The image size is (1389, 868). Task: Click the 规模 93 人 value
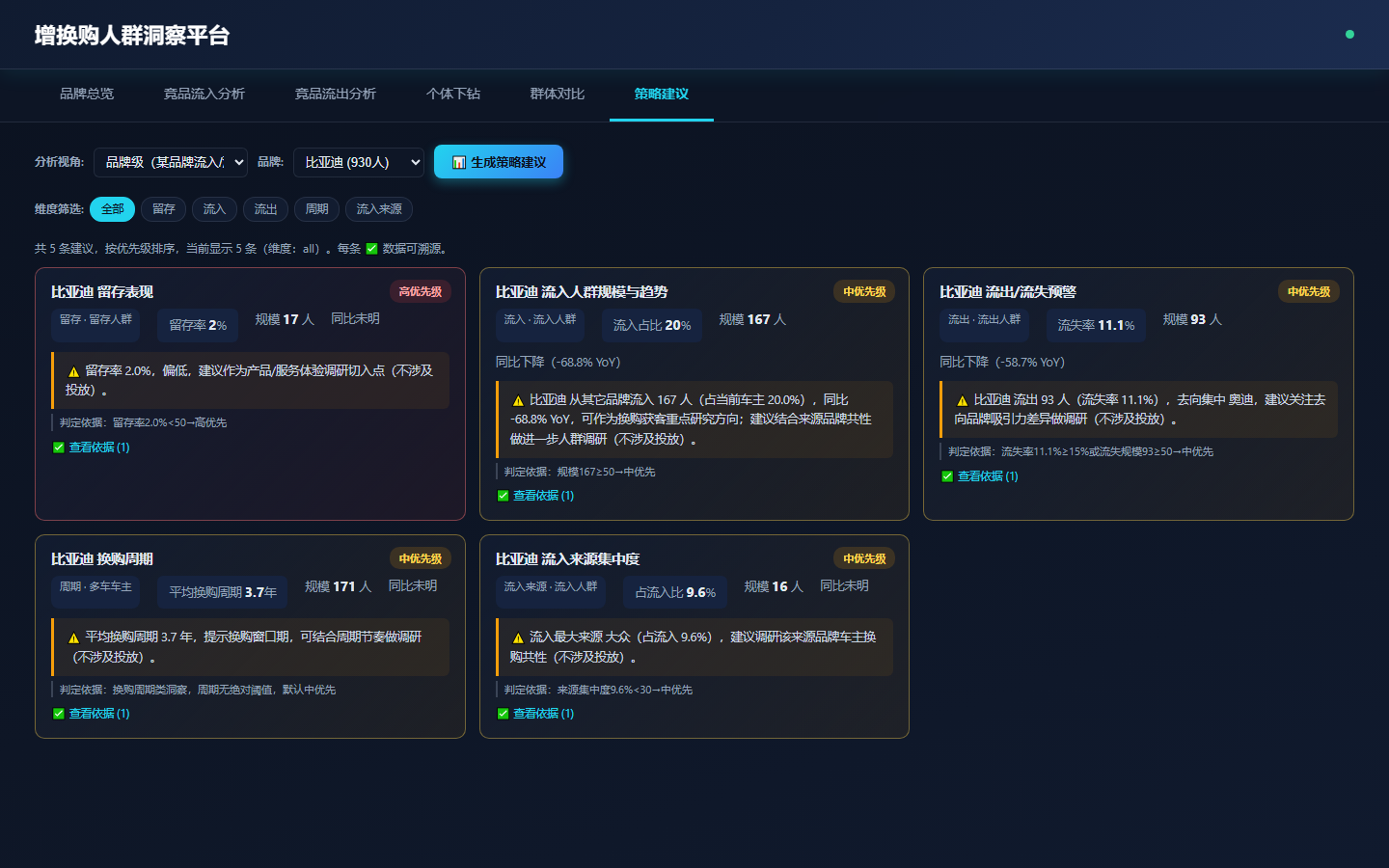click(1192, 319)
